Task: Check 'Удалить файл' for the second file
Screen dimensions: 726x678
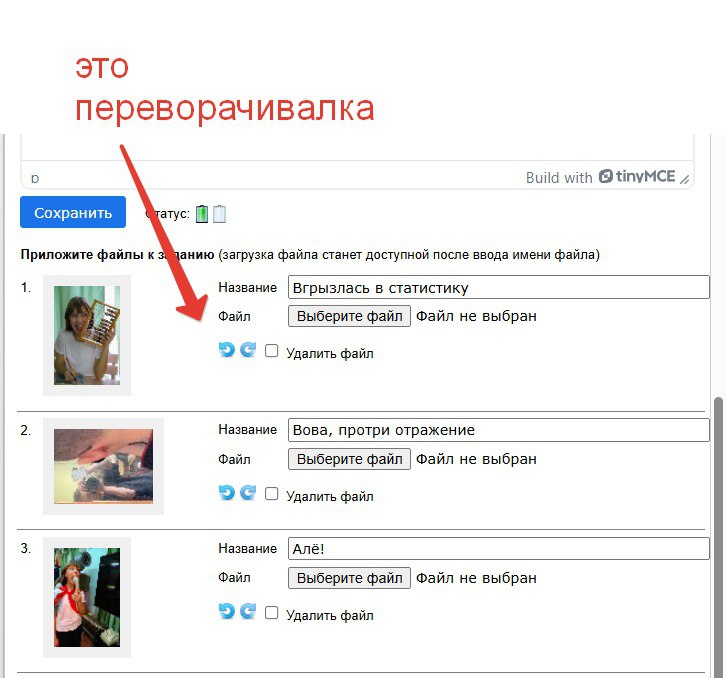Action: (x=272, y=493)
